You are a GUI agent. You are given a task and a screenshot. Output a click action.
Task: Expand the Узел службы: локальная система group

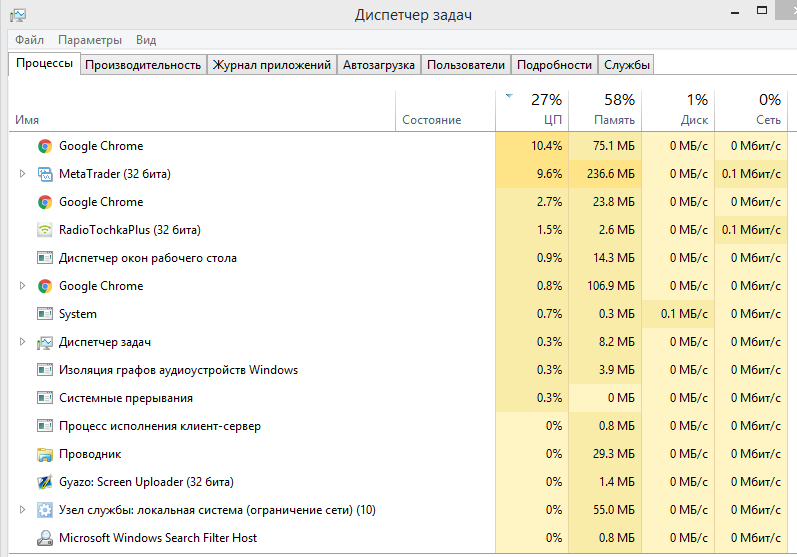pyautogui.click(x=22, y=509)
